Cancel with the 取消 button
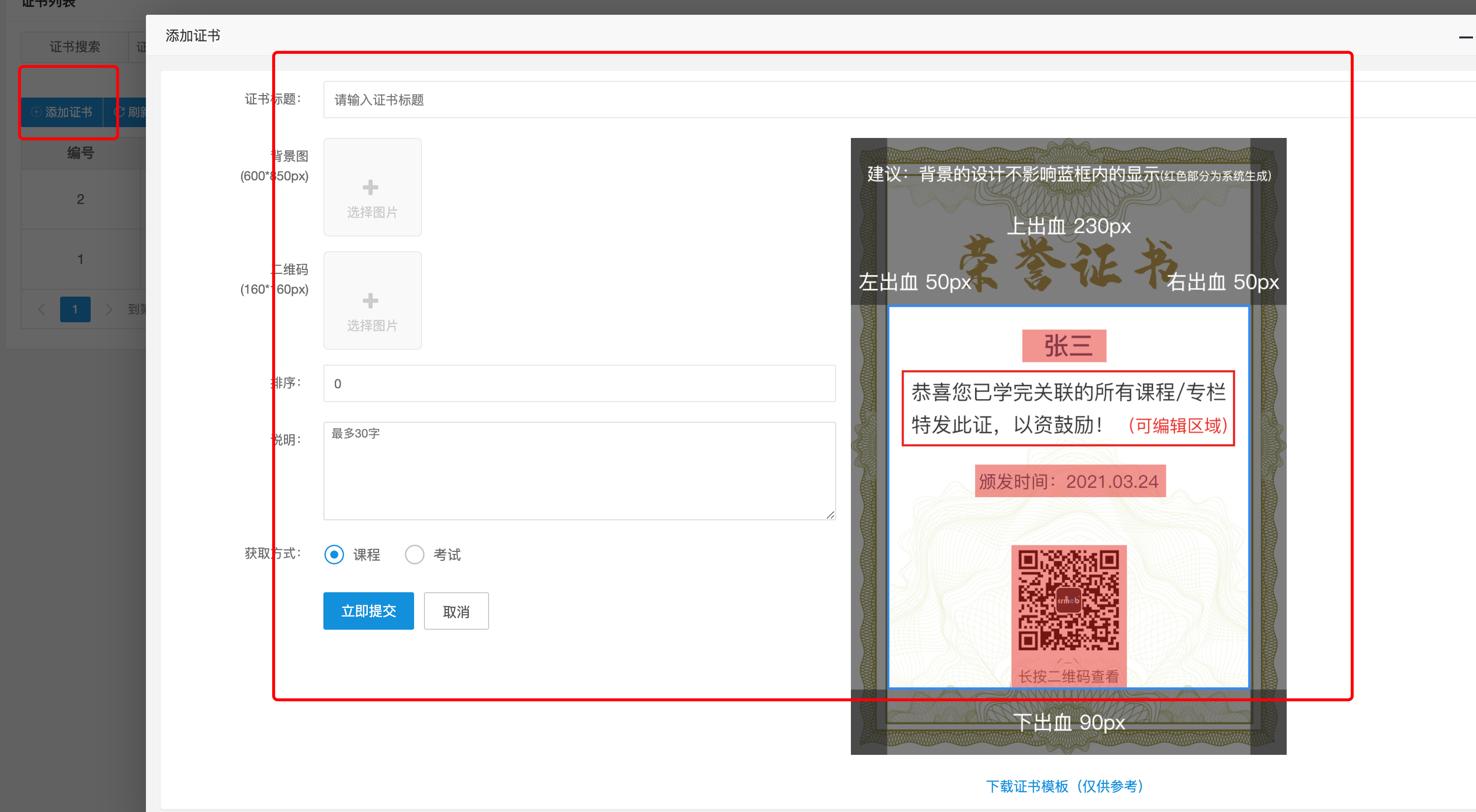This screenshot has height=812, width=1476. point(456,611)
